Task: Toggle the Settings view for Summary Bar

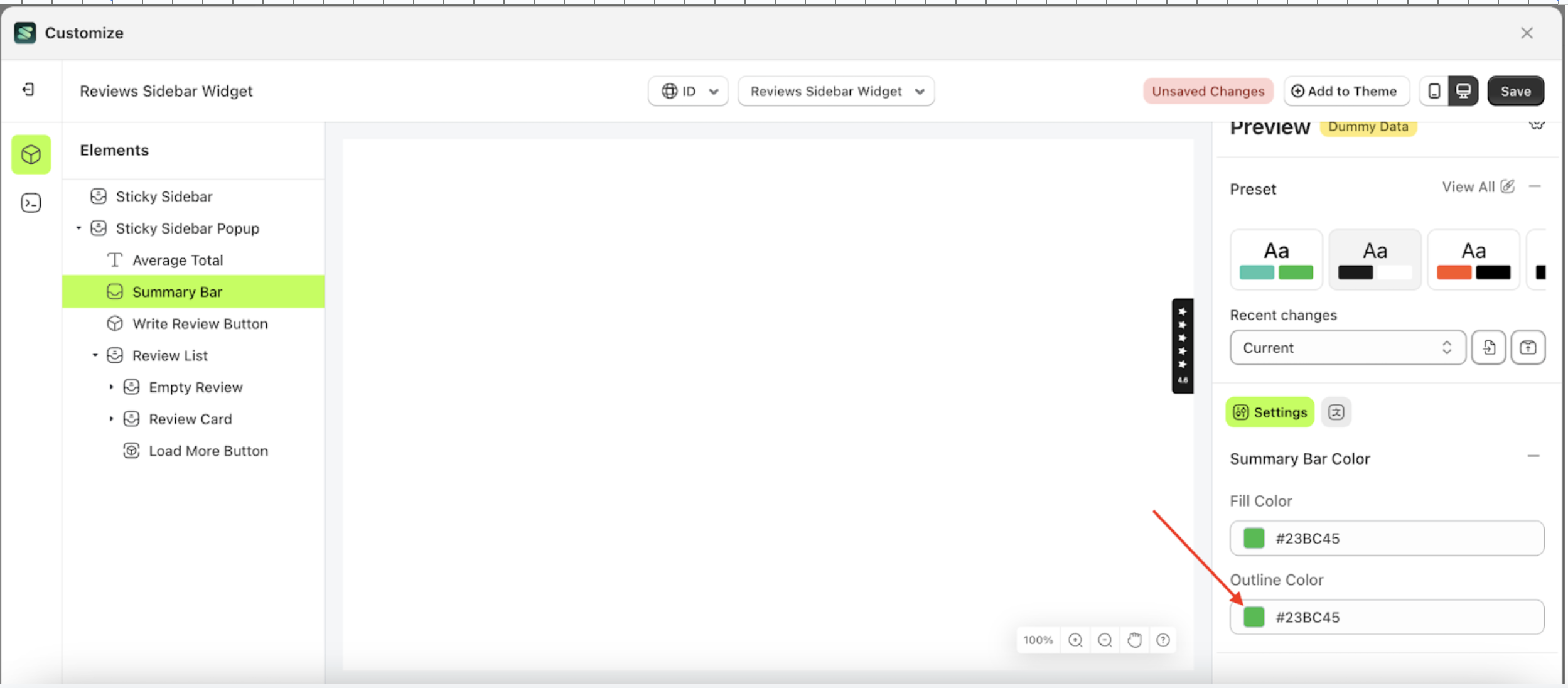Action: pyautogui.click(x=1269, y=412)
